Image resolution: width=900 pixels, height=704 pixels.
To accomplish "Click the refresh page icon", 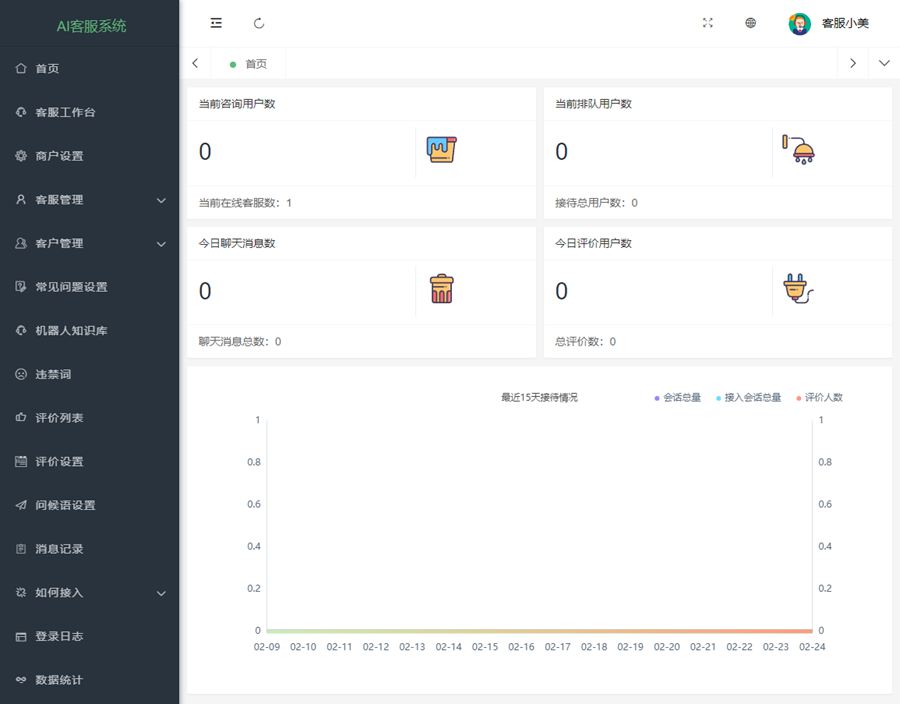I will pos(259,23).
